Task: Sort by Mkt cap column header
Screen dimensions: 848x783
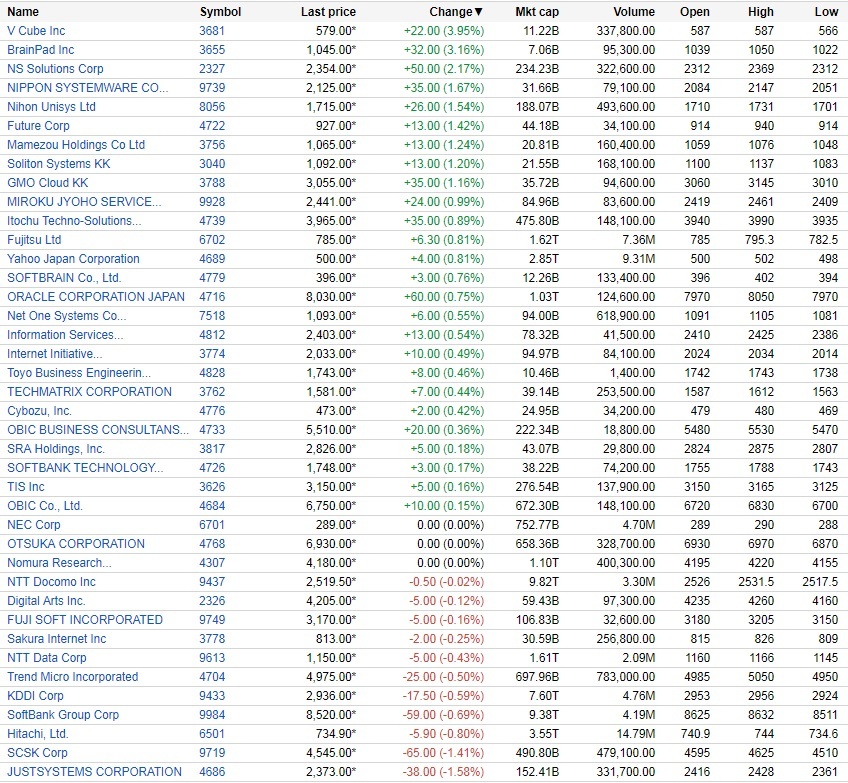Action: pos(537,12)
